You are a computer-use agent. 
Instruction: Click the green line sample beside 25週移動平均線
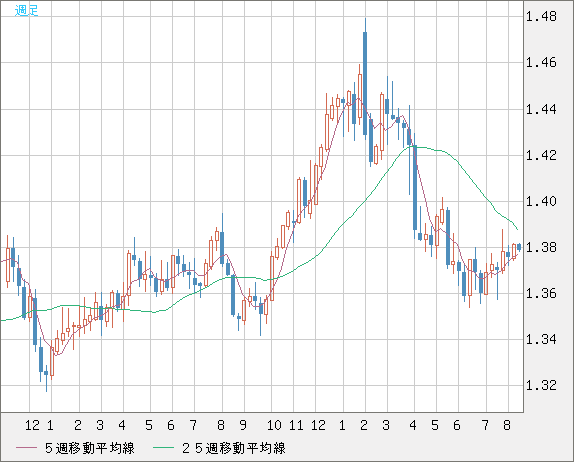point(163,448)
